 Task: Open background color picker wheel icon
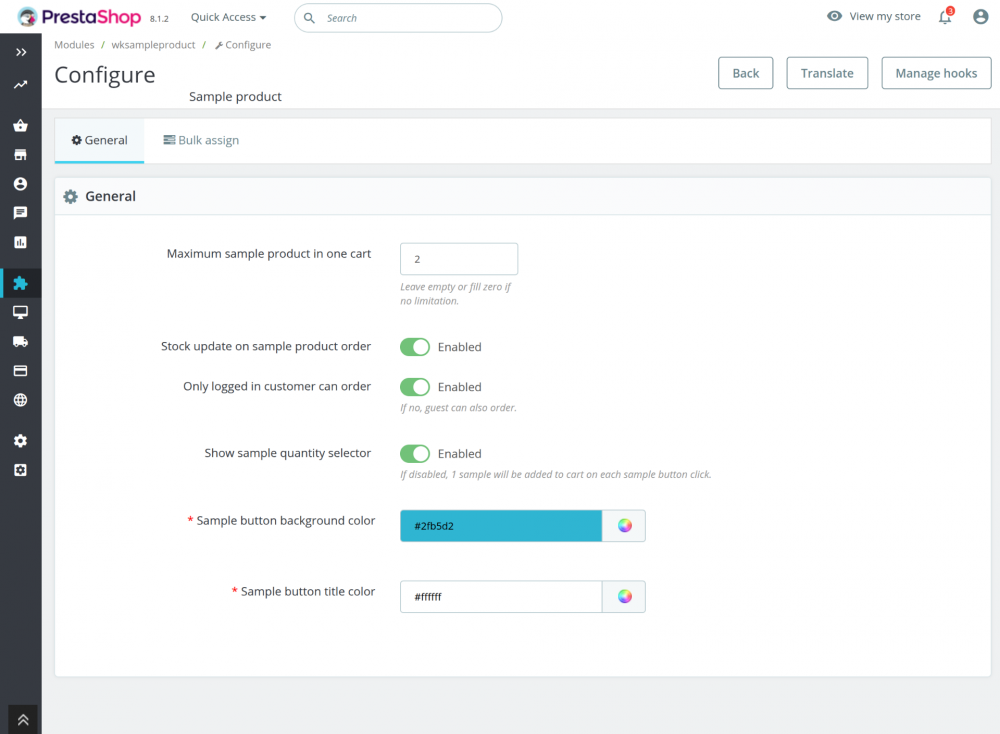pyautogui.click(x=624, y=526)
